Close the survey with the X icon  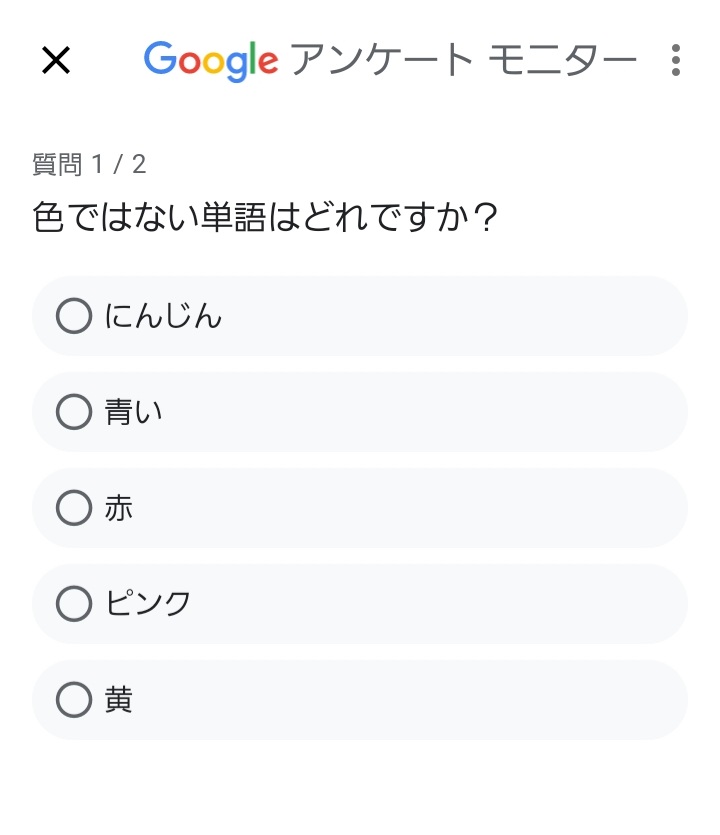coord(56,60)
